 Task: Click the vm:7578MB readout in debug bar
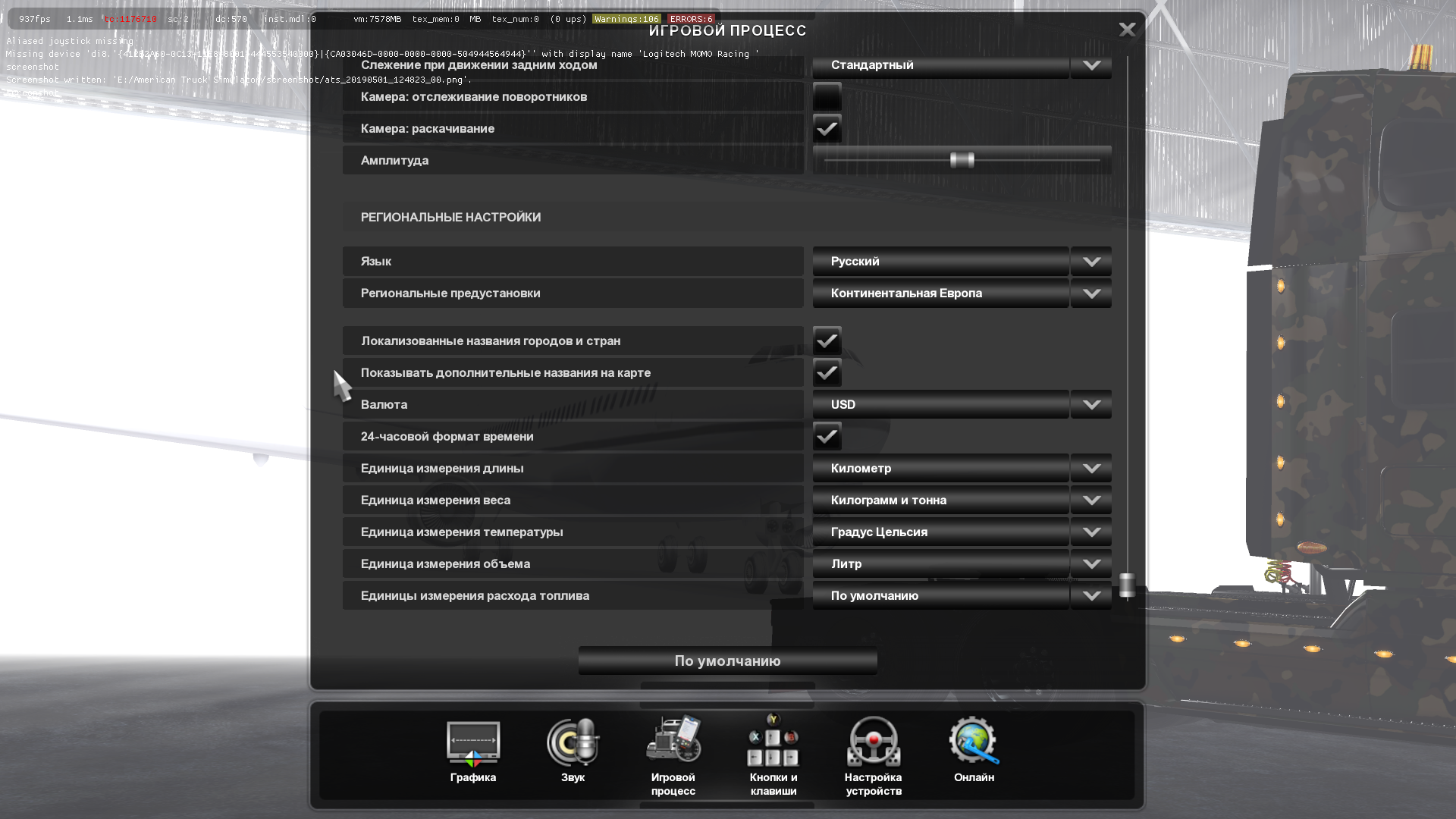[378, 19]
